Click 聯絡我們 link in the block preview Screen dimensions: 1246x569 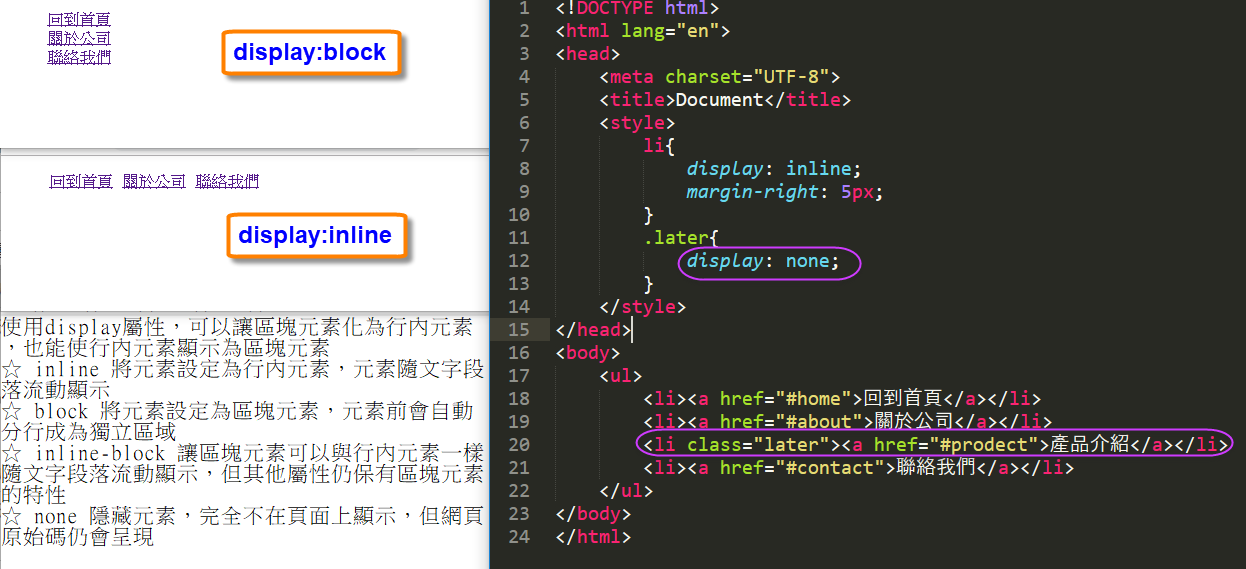(x=79, y=57)
